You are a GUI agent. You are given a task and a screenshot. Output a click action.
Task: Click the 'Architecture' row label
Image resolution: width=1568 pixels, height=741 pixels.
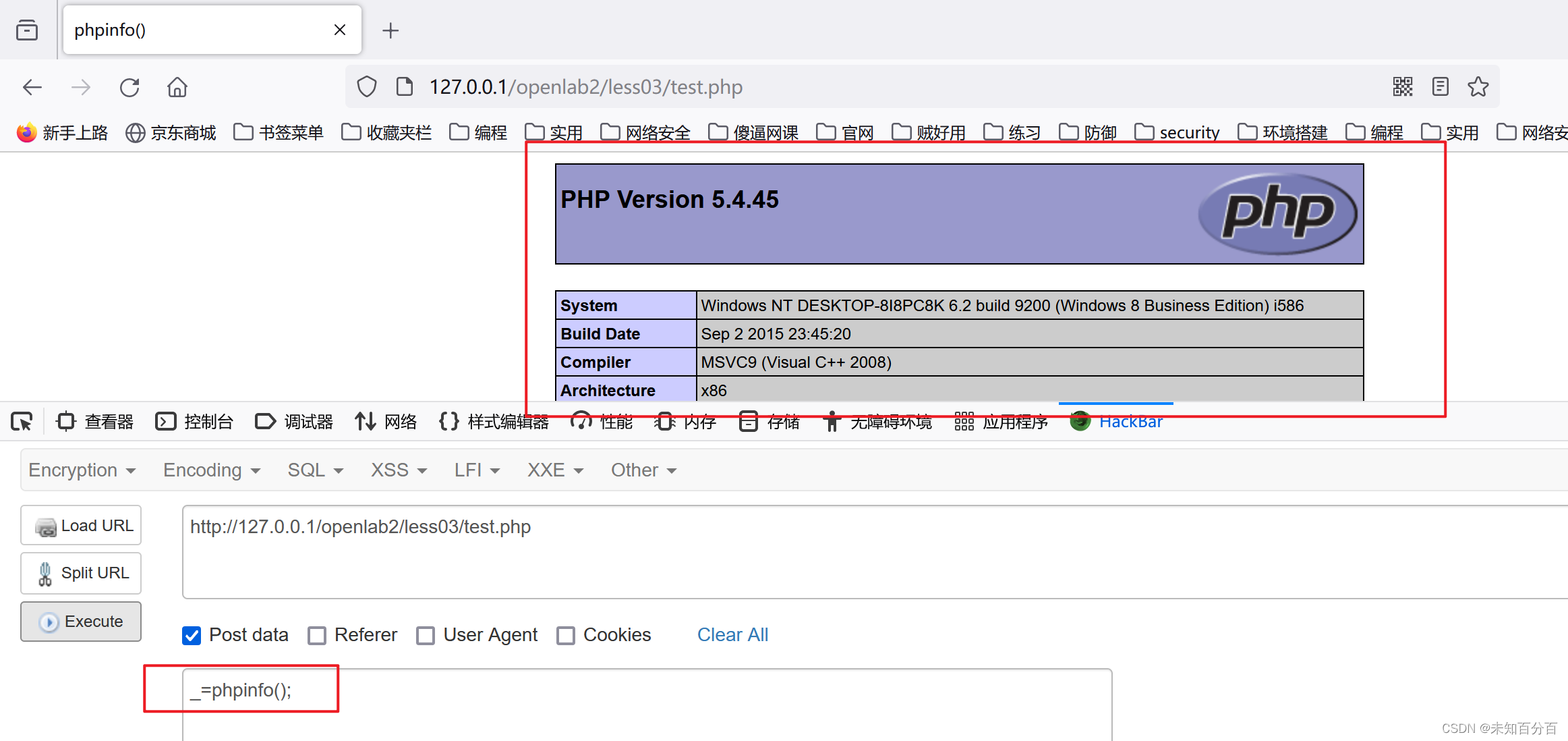coord(608,391)
